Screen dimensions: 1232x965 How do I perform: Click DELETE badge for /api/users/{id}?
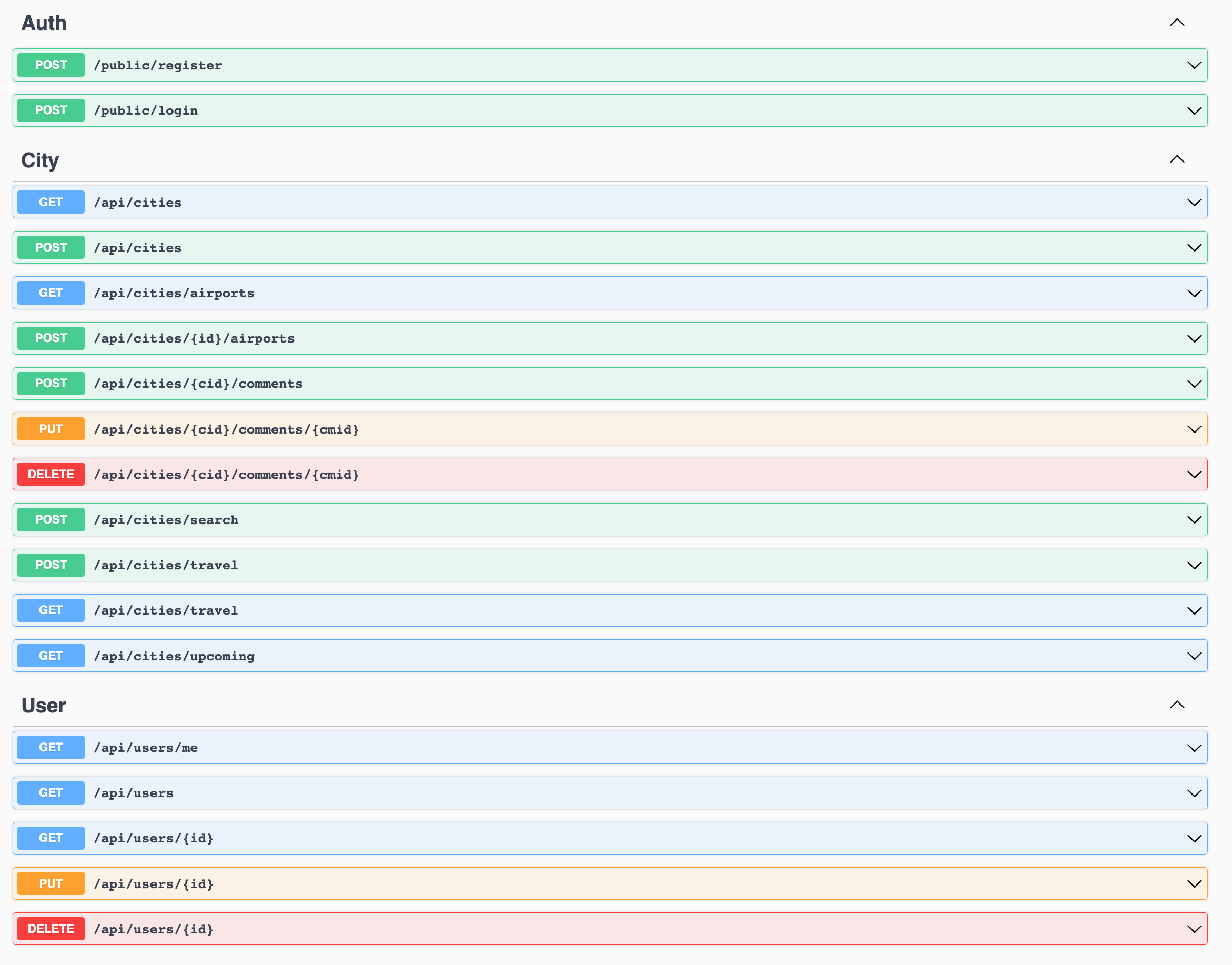pyautogui.click(x=51, y=929)
